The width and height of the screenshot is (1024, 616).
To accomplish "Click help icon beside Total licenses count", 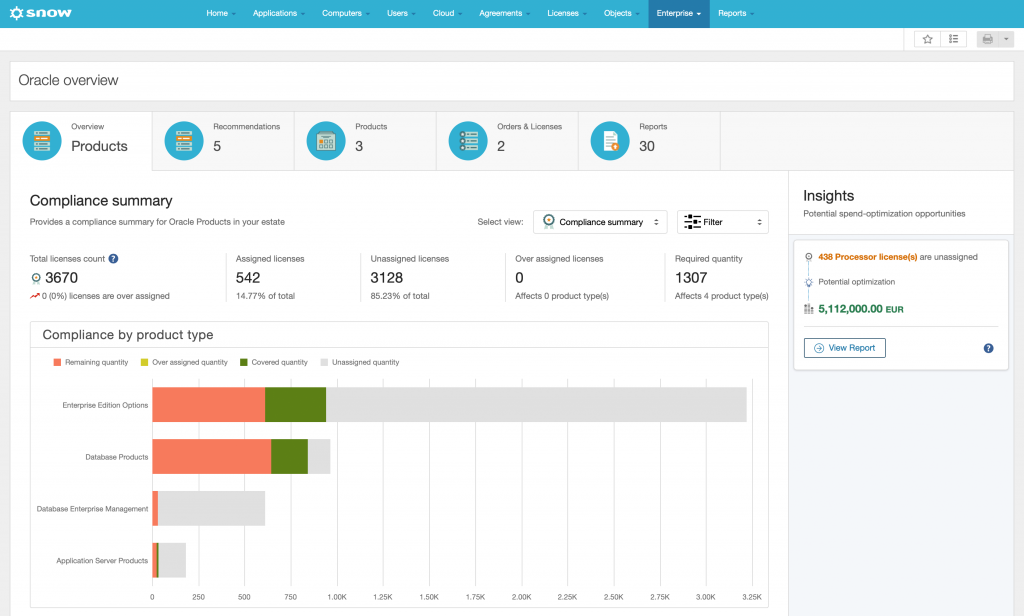I will (114, 259).
